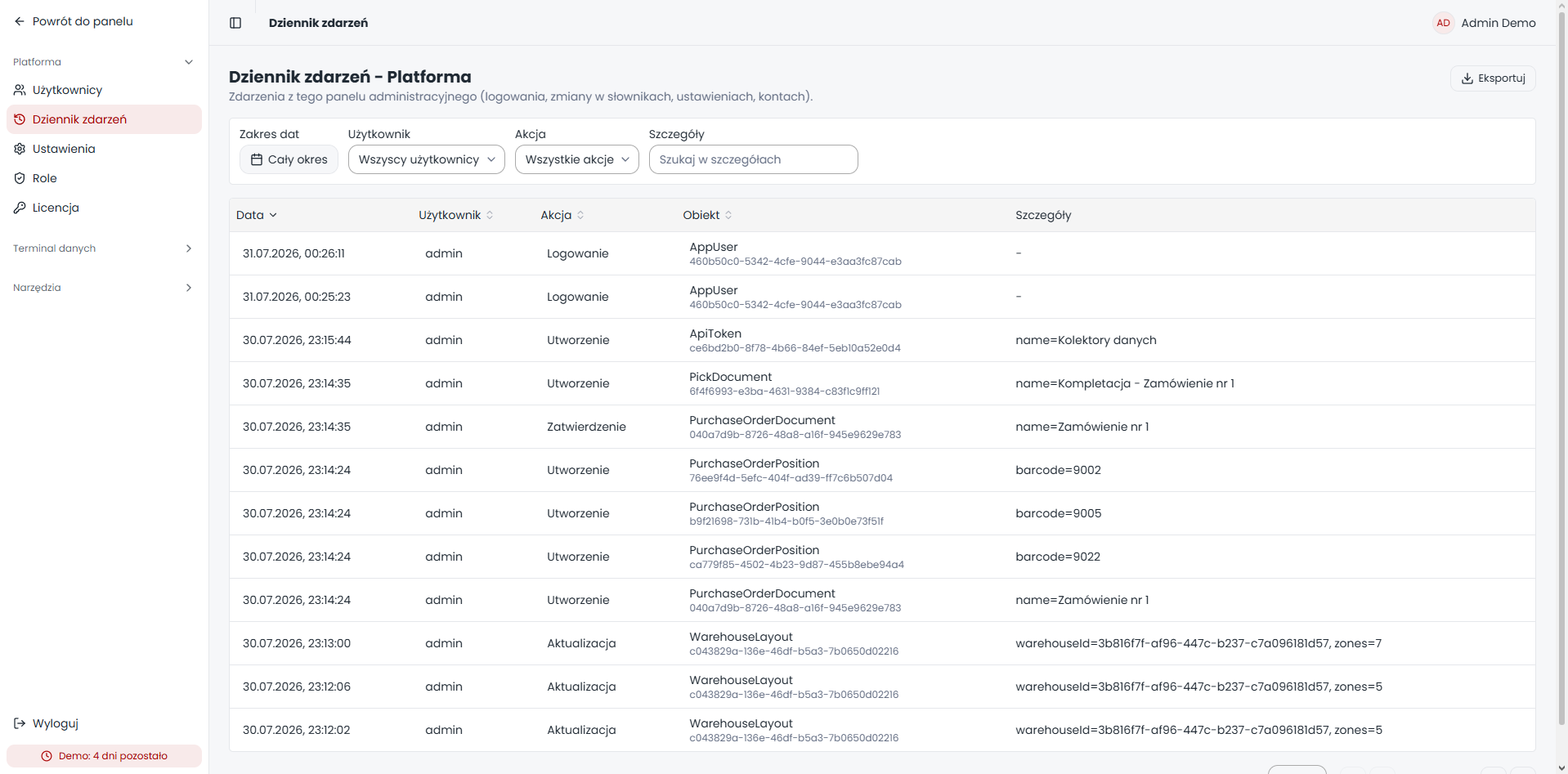Focus the Szukaj w szczegółach search field
This screenshot has height=774, width=1568.
754,159
